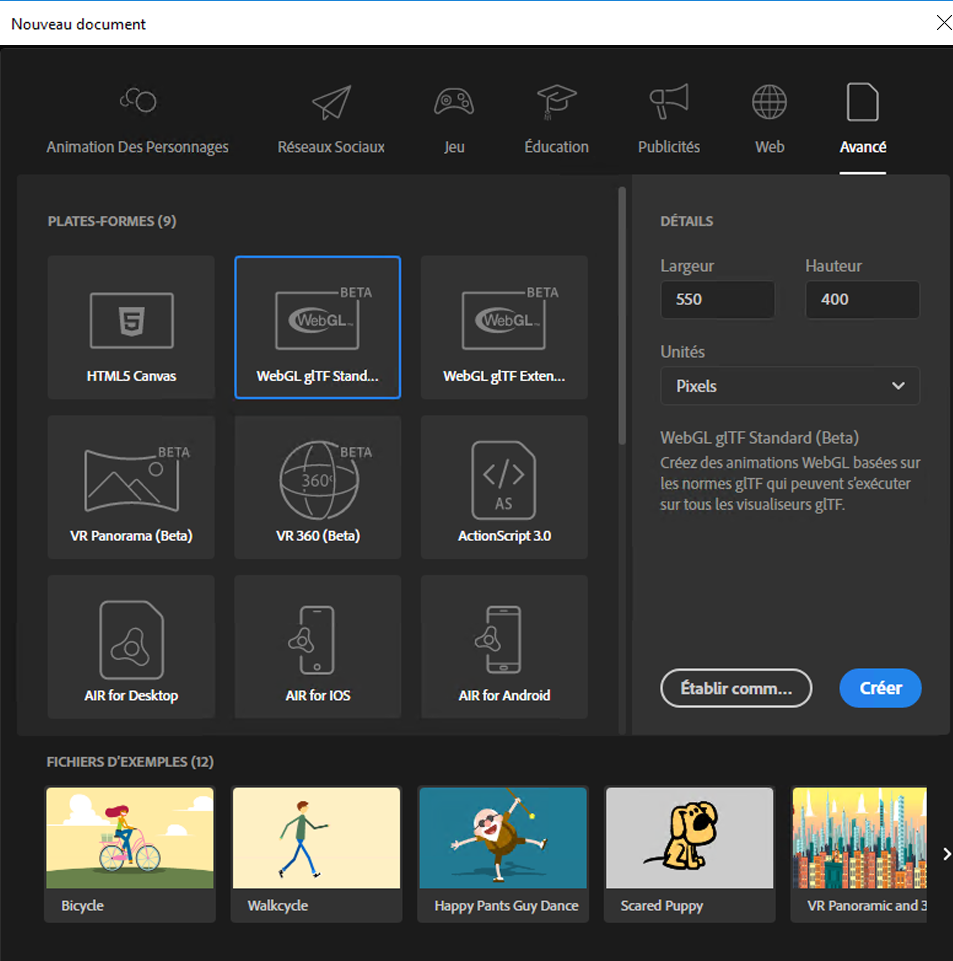953x961 pixels.
Task: Open the Bicycle sample file
Action: (129, 855)
